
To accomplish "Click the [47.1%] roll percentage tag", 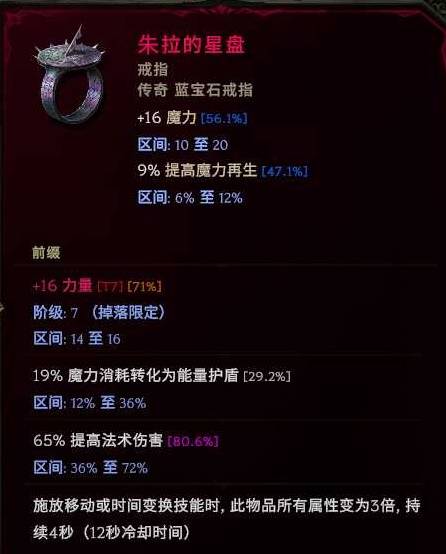I will click(284, 171).
